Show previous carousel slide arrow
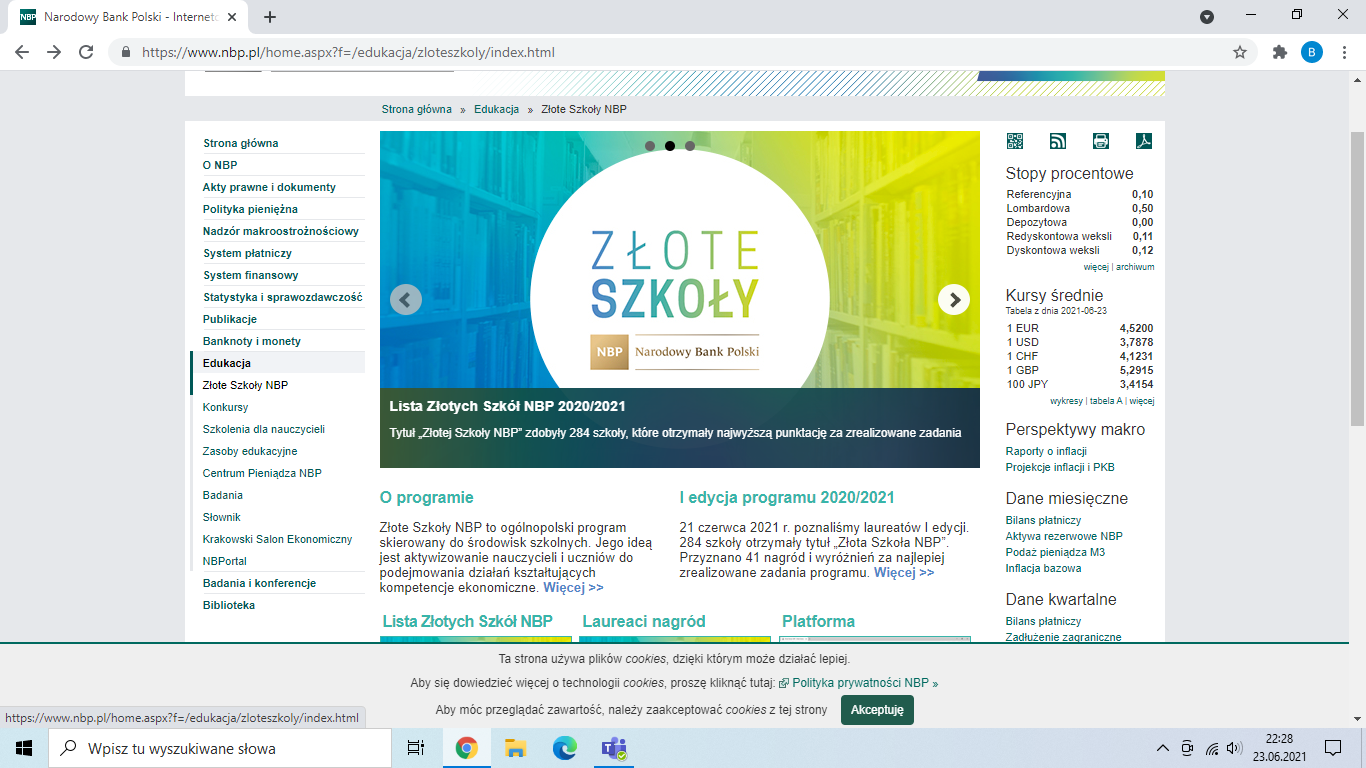Viewport: 1366px width, 768px height. [x=406, y=299]
